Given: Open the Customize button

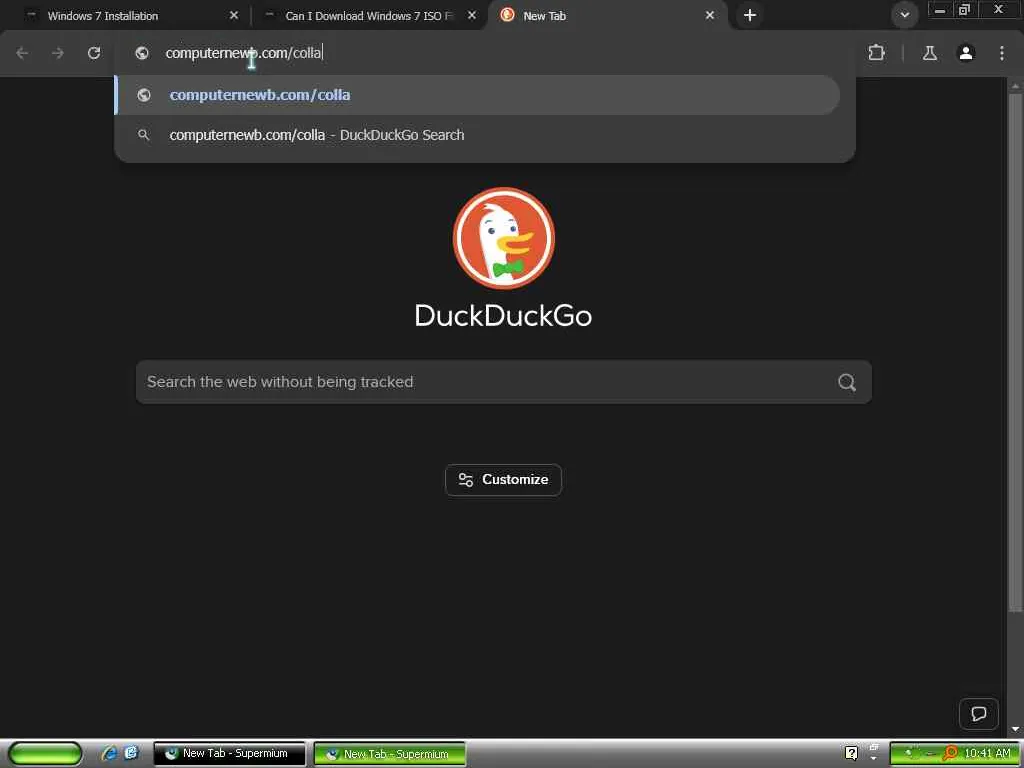Looking at the screenshot, I should [504, 480].
